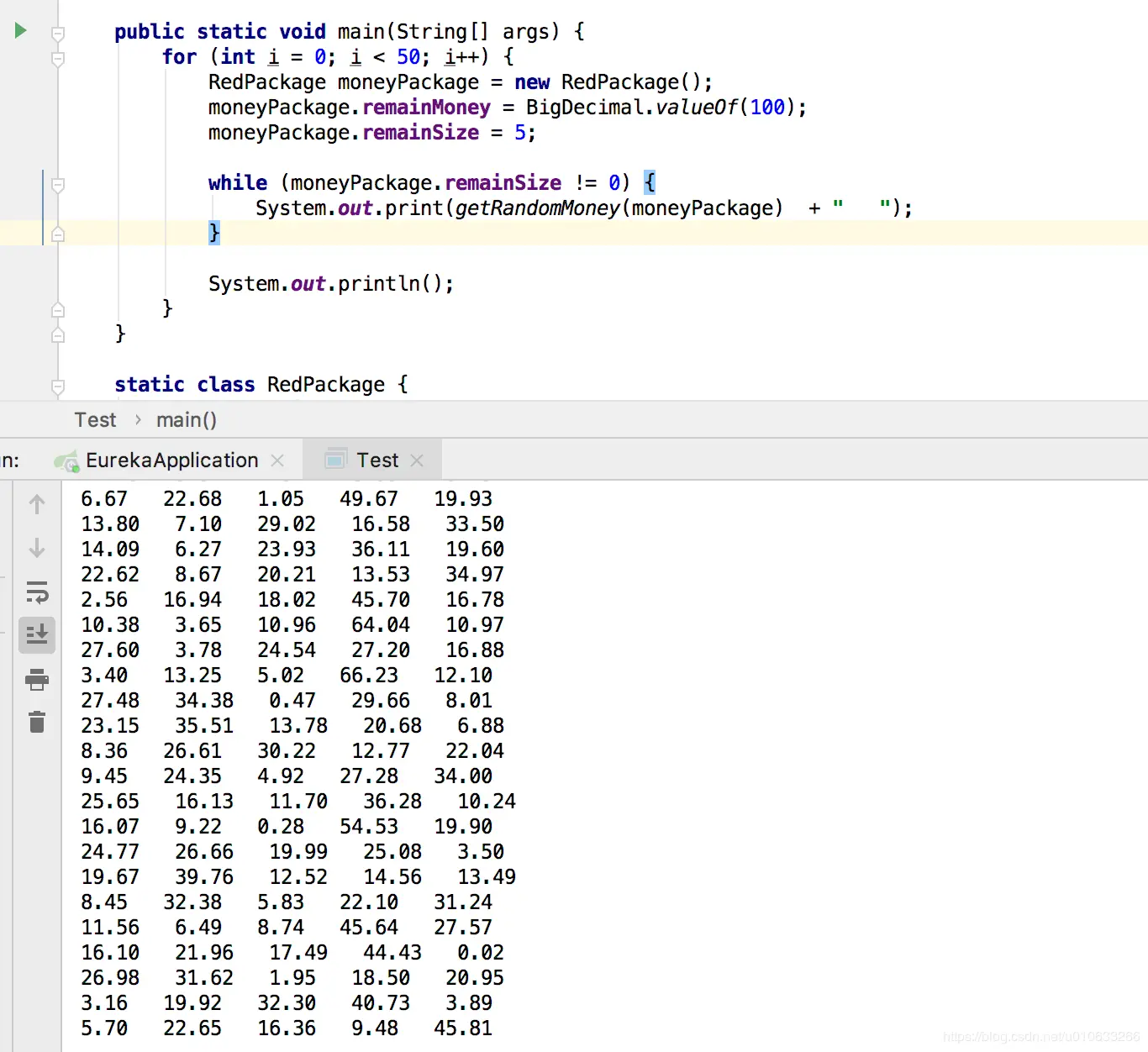Click the fold marker at the while loop's closing brace

click(58, 234)
